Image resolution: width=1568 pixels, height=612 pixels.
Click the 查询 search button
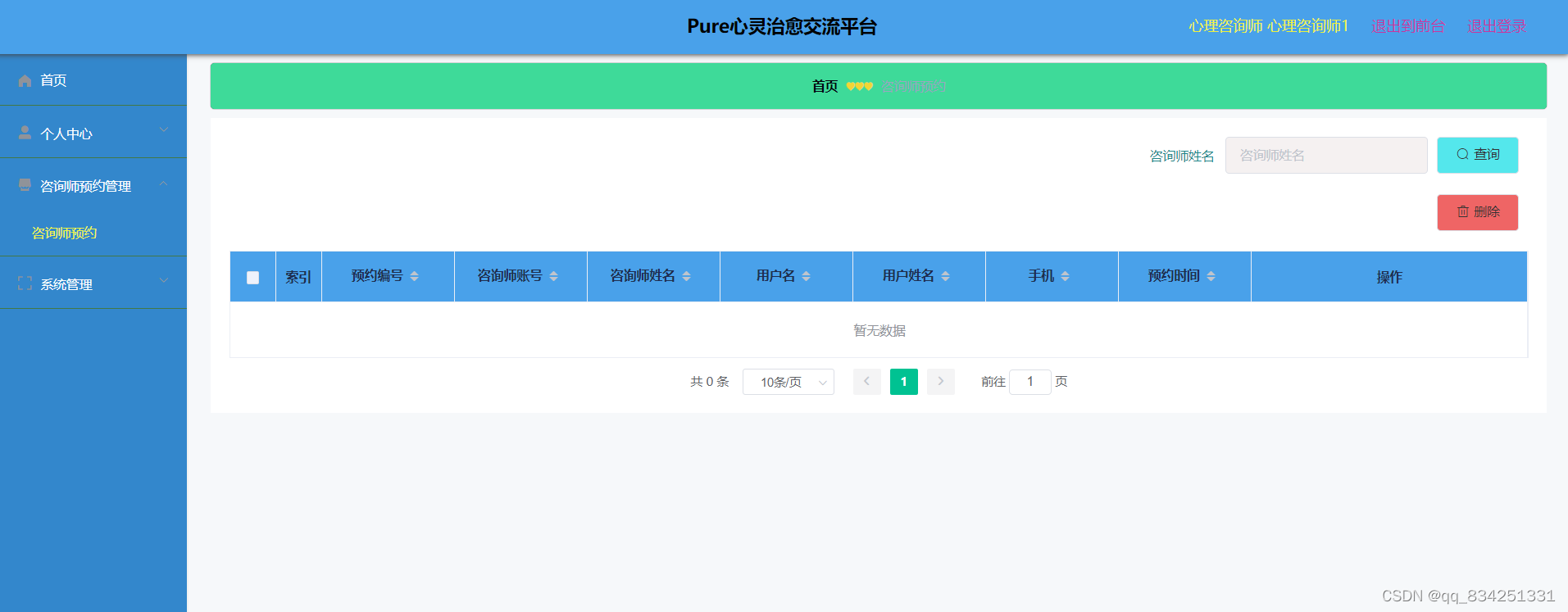[1478, 155]
